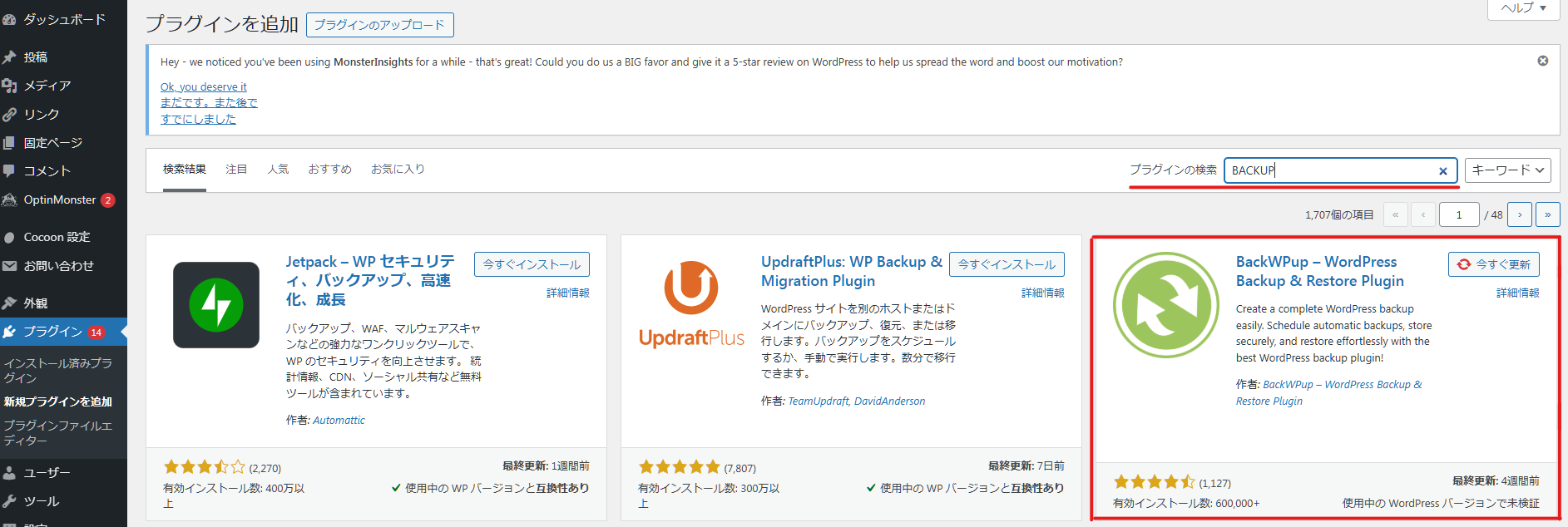Click the current page number field
This screenshot has height=527, width=1568.
point(1459,214)
